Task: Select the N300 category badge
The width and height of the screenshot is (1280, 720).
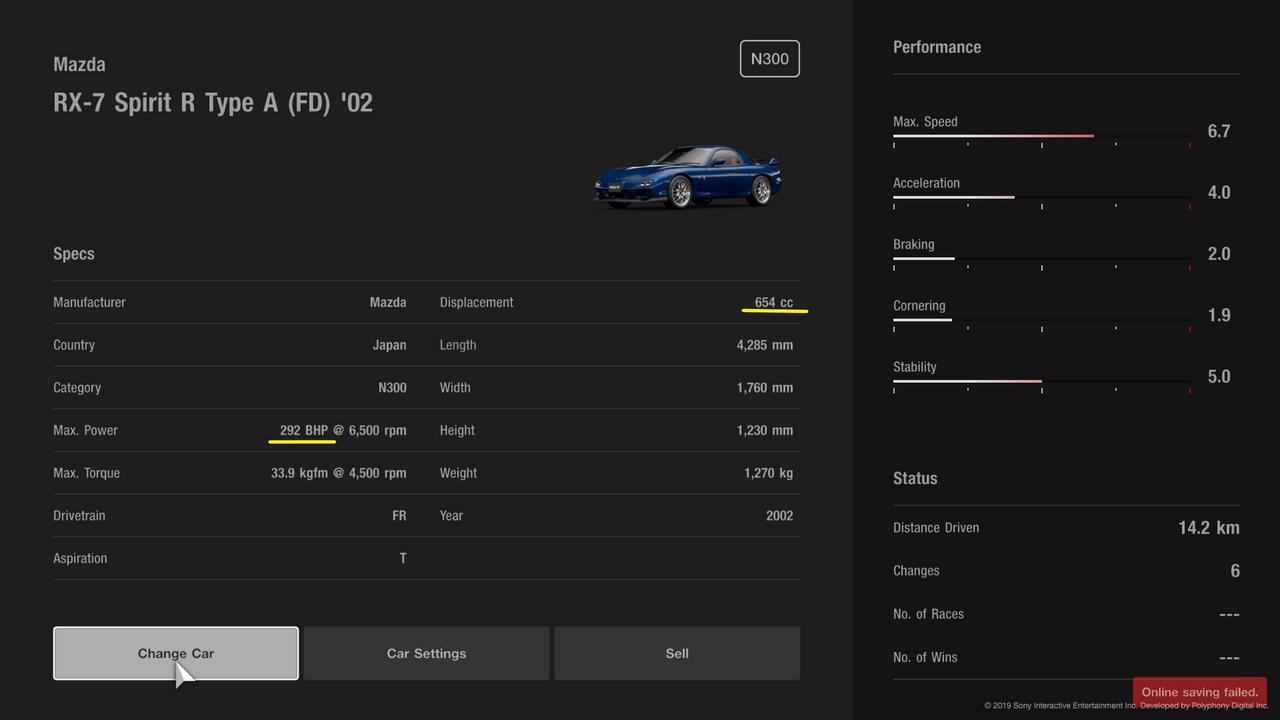Action: point(769,59)
